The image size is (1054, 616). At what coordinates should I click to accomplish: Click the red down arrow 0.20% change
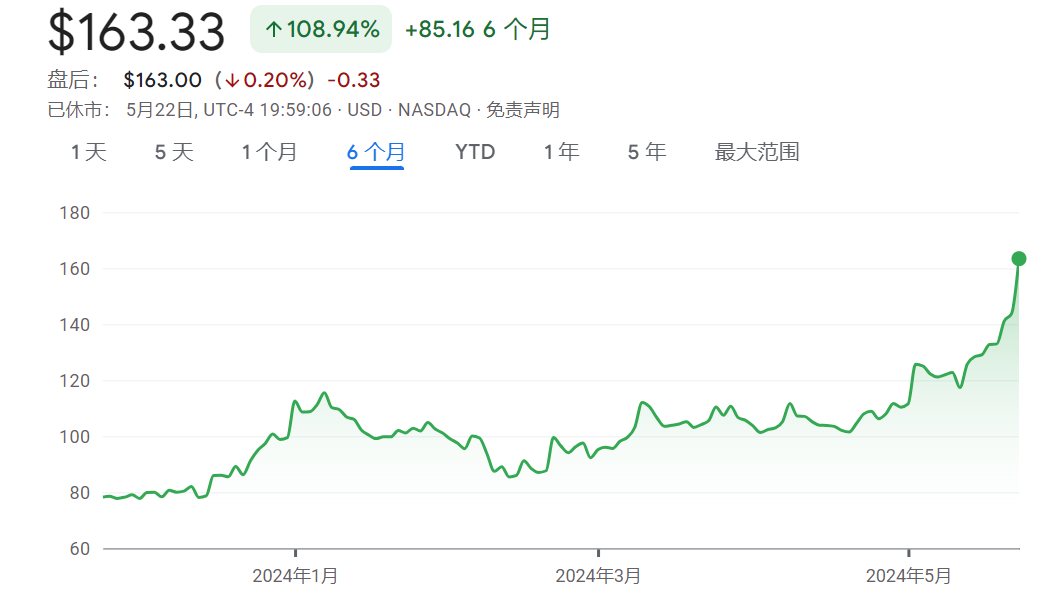[x=266, y=80]
